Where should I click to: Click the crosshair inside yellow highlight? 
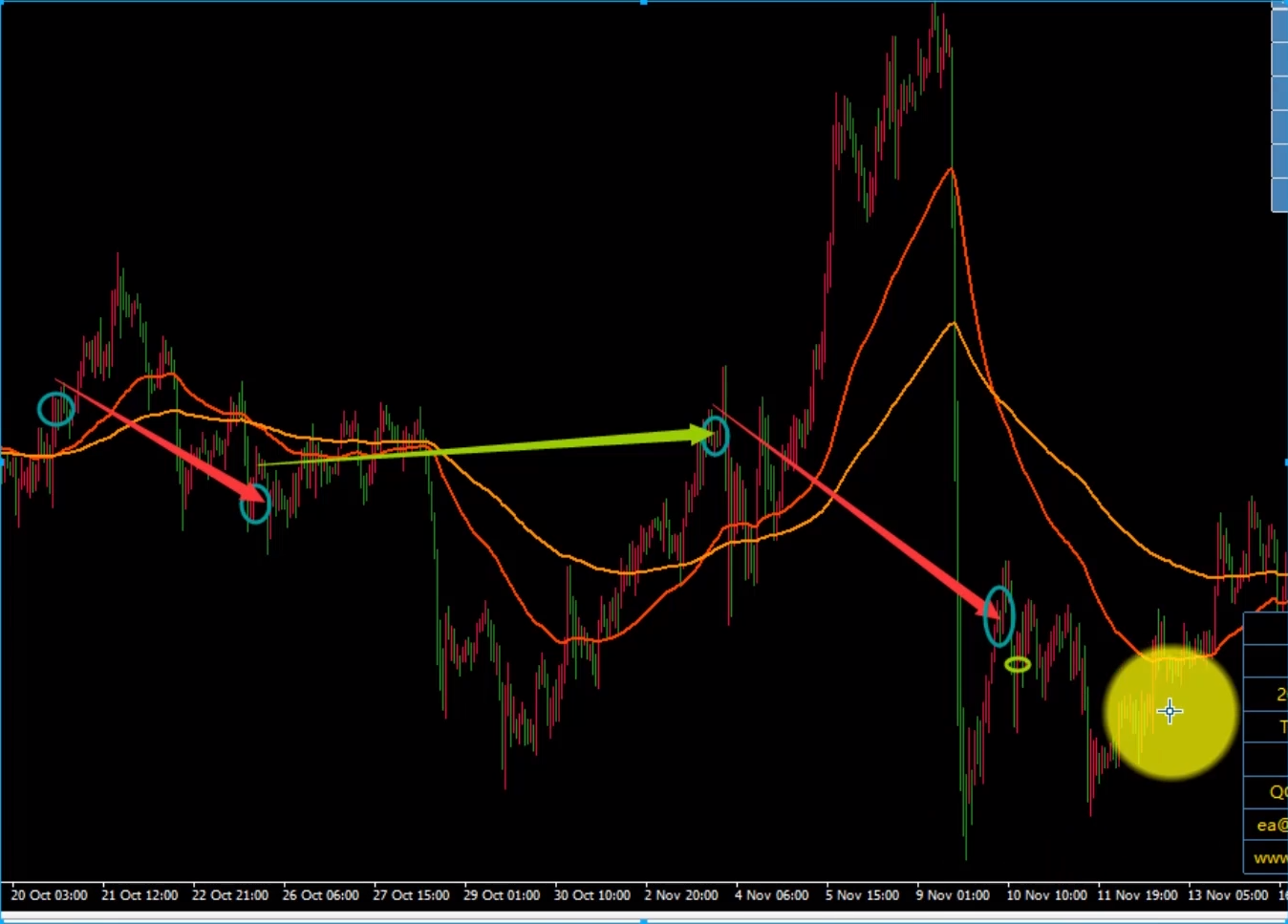[1170, 711]
